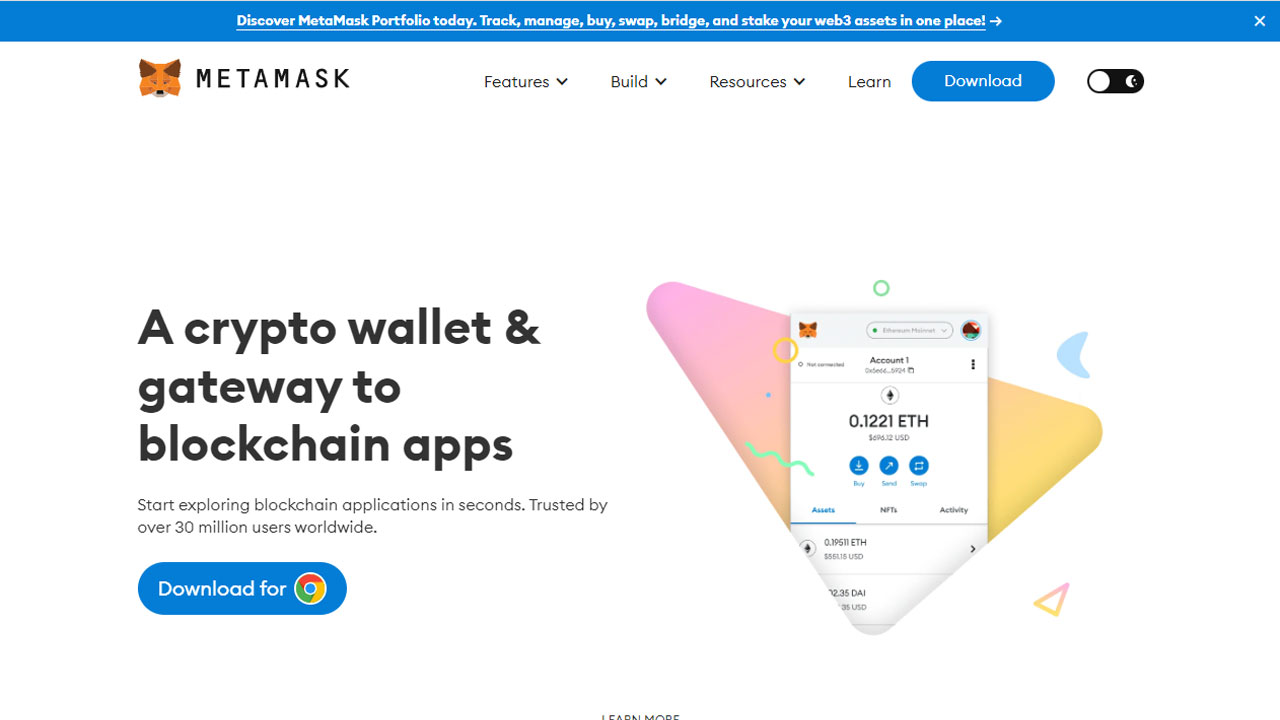This screenshot has height=720, width=1280.
Task: Click the Swap icon in wallet preview
Action: coord(919,466)
